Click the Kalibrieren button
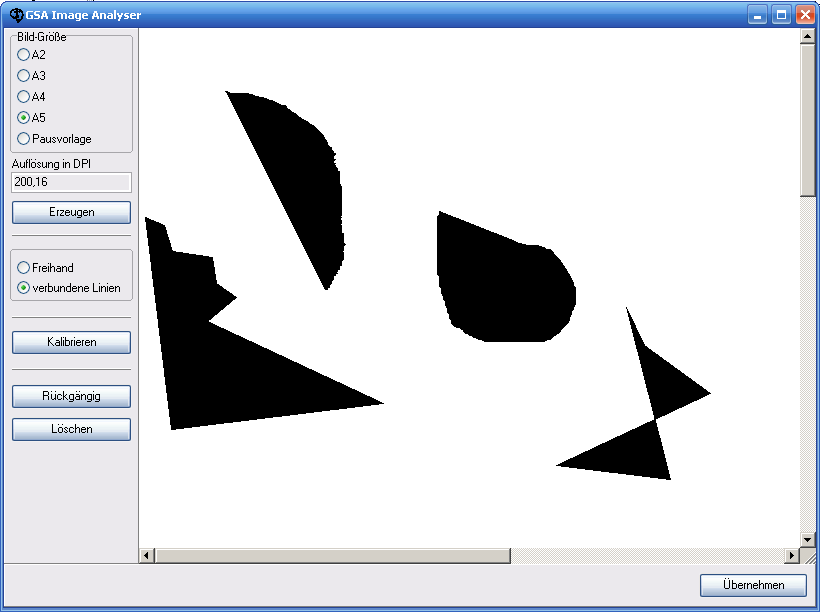Screen dimensions: 820x612 tap(71, 342)
